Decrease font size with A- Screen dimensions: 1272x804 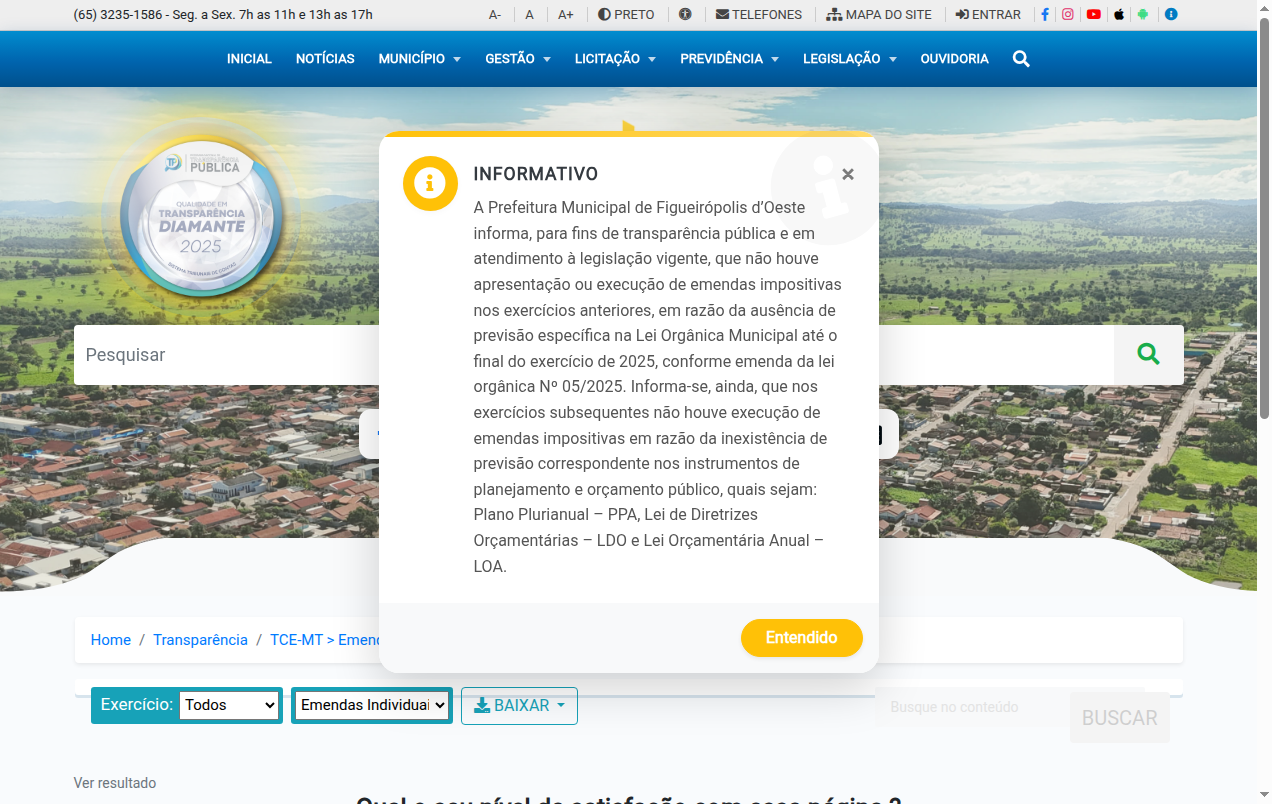coord(495,15)
